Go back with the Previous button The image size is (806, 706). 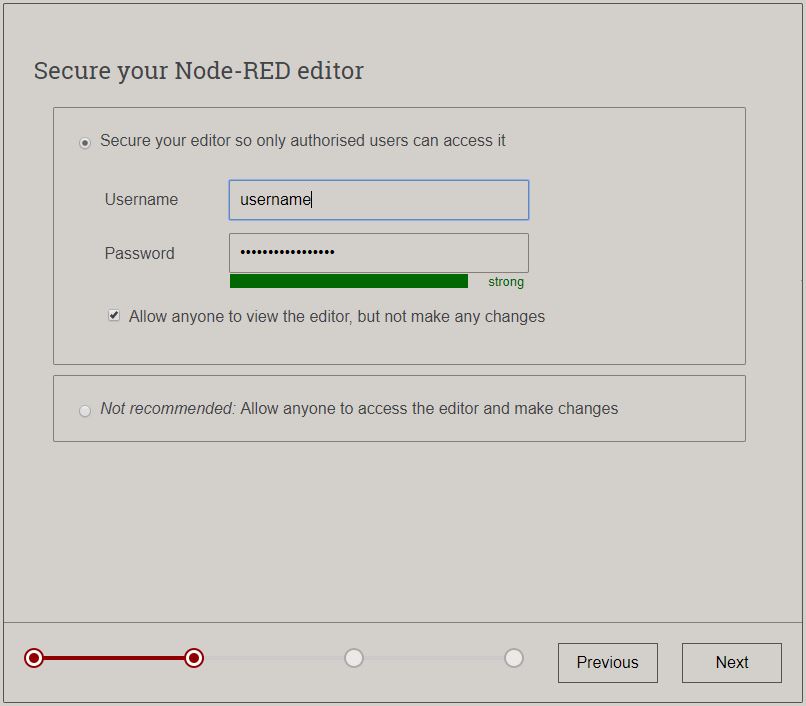pos(607,662)
